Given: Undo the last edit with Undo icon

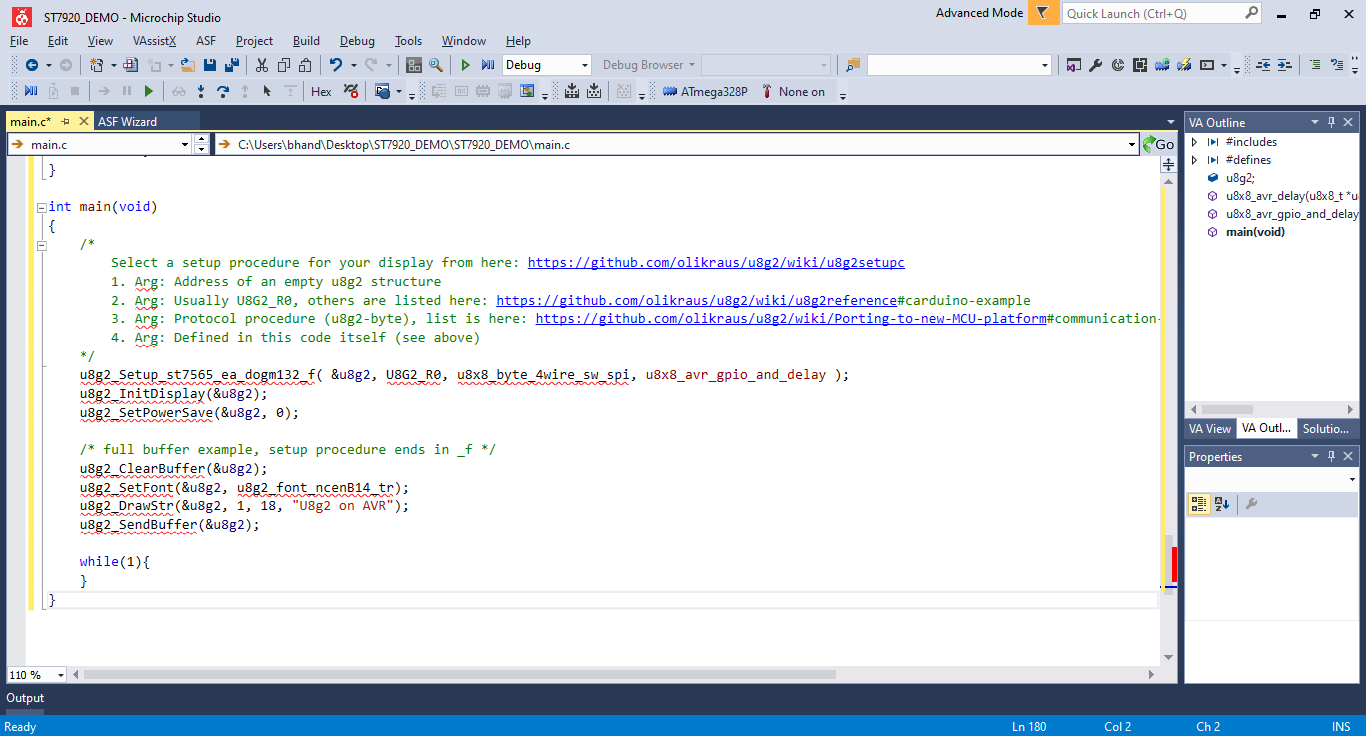Looking at the screenshot, I should pyautogui.click(x=336, y=65).
